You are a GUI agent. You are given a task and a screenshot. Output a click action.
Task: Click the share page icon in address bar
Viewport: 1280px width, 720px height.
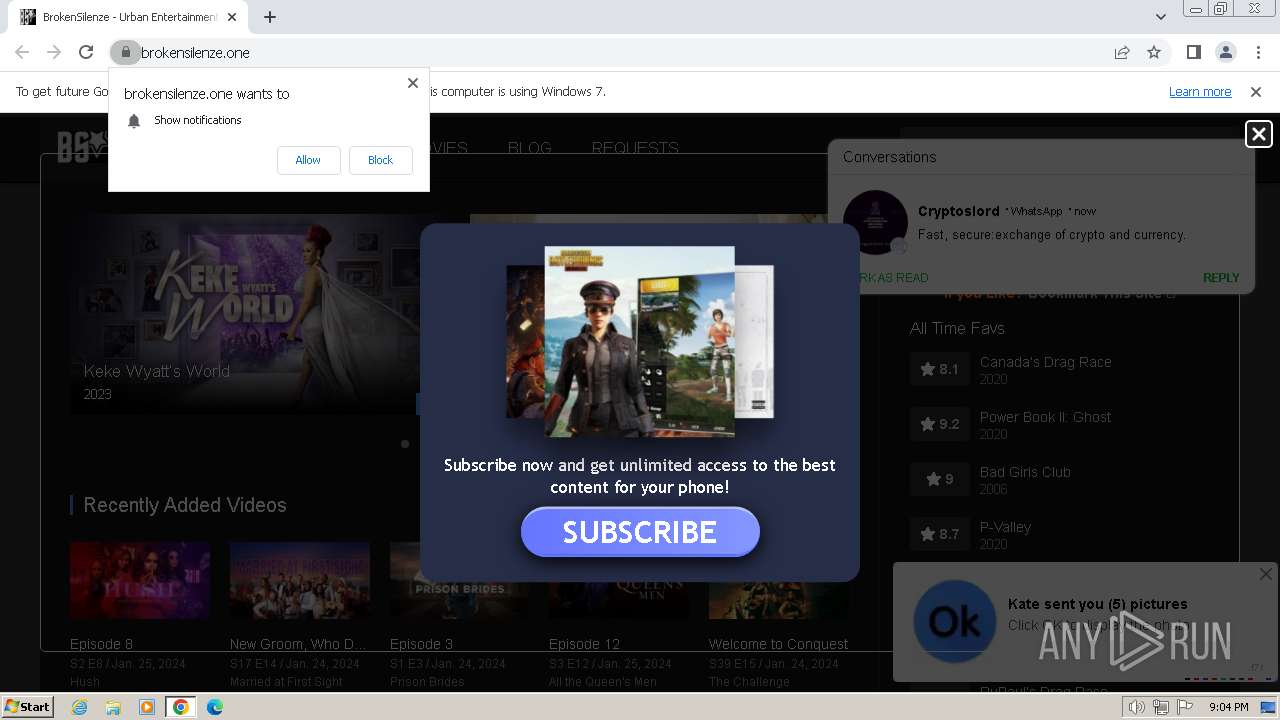tap(1122, 52)
